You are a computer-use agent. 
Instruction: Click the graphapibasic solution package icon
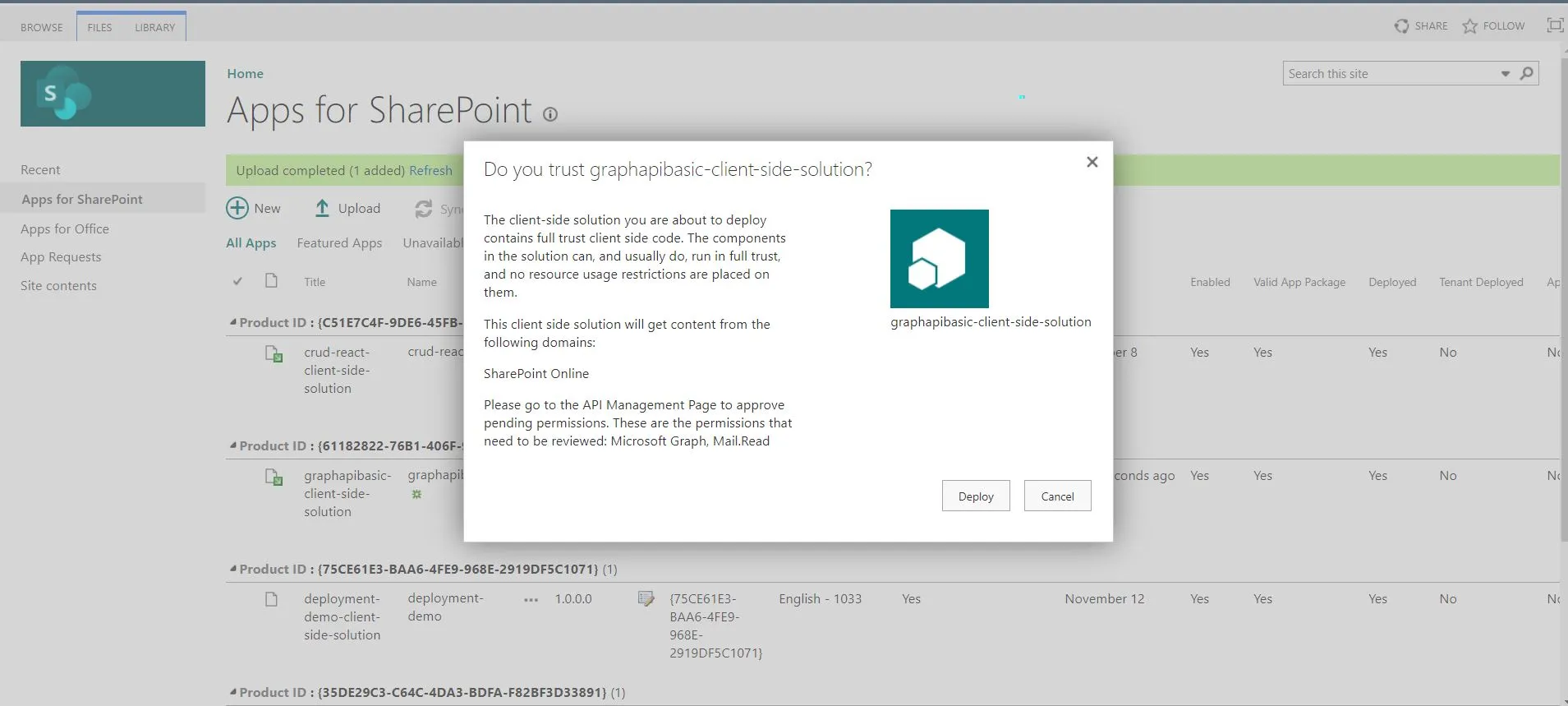pyautogui.click(x=940, y=259)
